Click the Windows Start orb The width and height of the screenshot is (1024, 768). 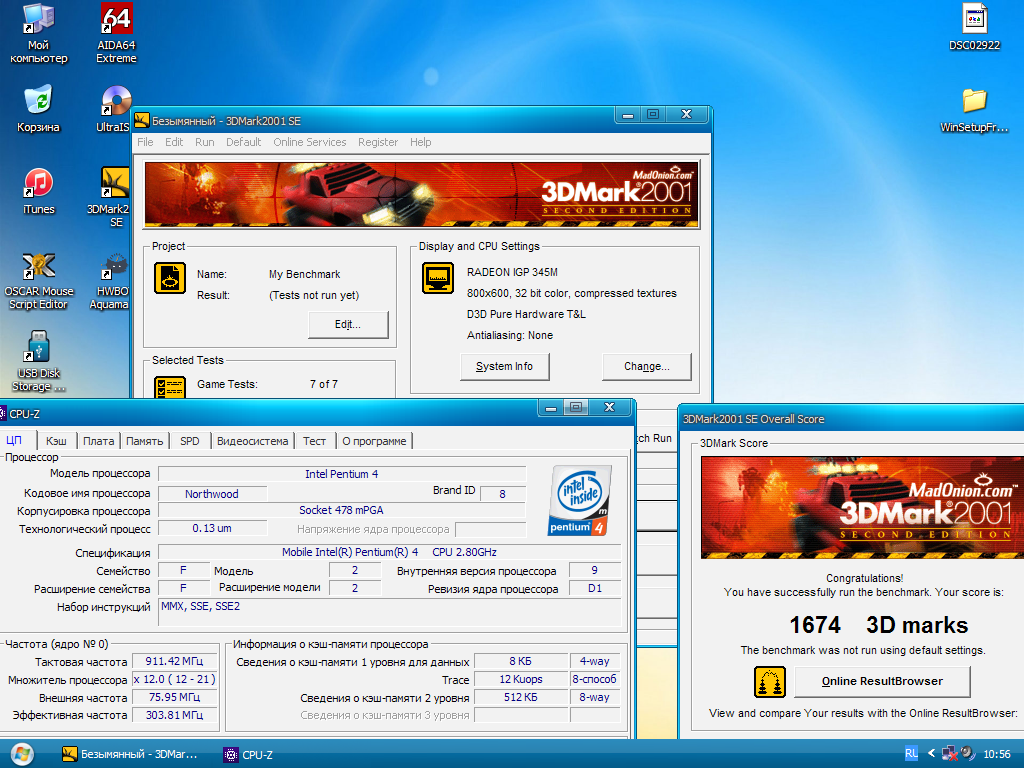click(22, 754)
